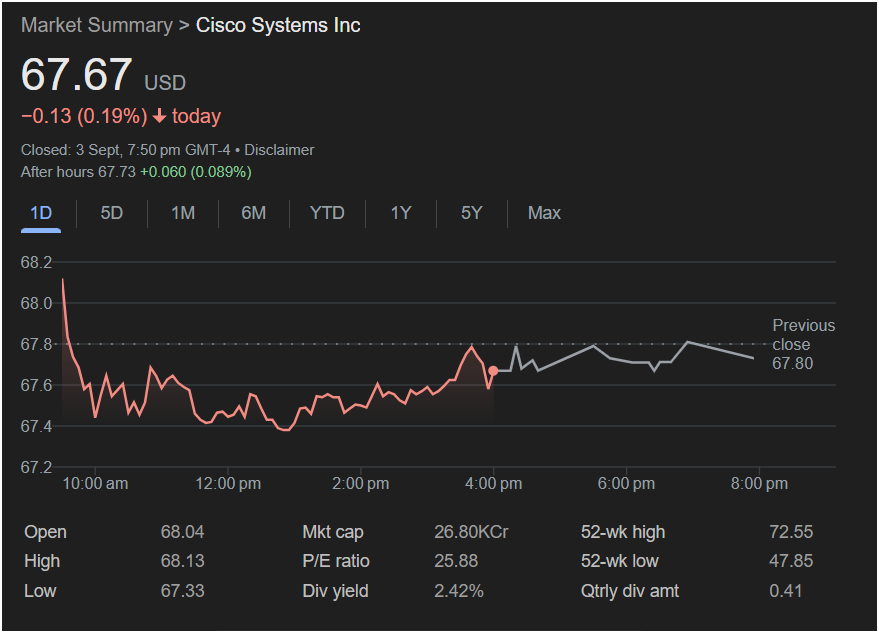Show the Max time range chart
Image resolution: width=879 pixels, height=633 pixels.
coord(544,213)
